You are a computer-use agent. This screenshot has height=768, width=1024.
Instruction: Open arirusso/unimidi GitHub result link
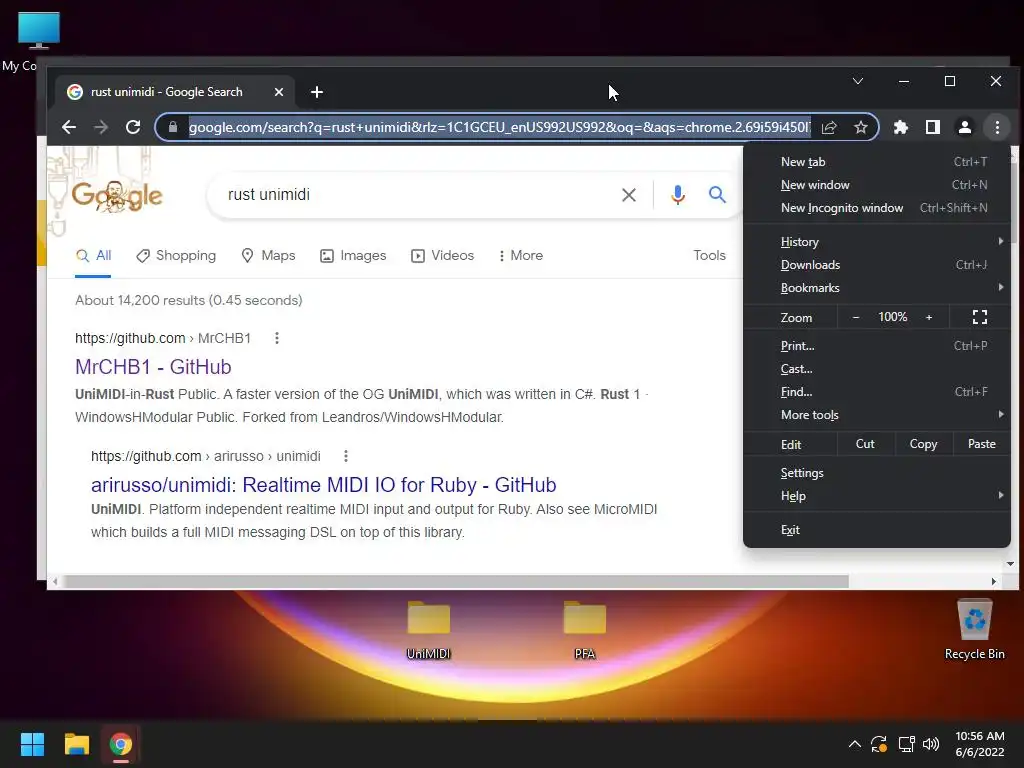[x=323, y=485]
